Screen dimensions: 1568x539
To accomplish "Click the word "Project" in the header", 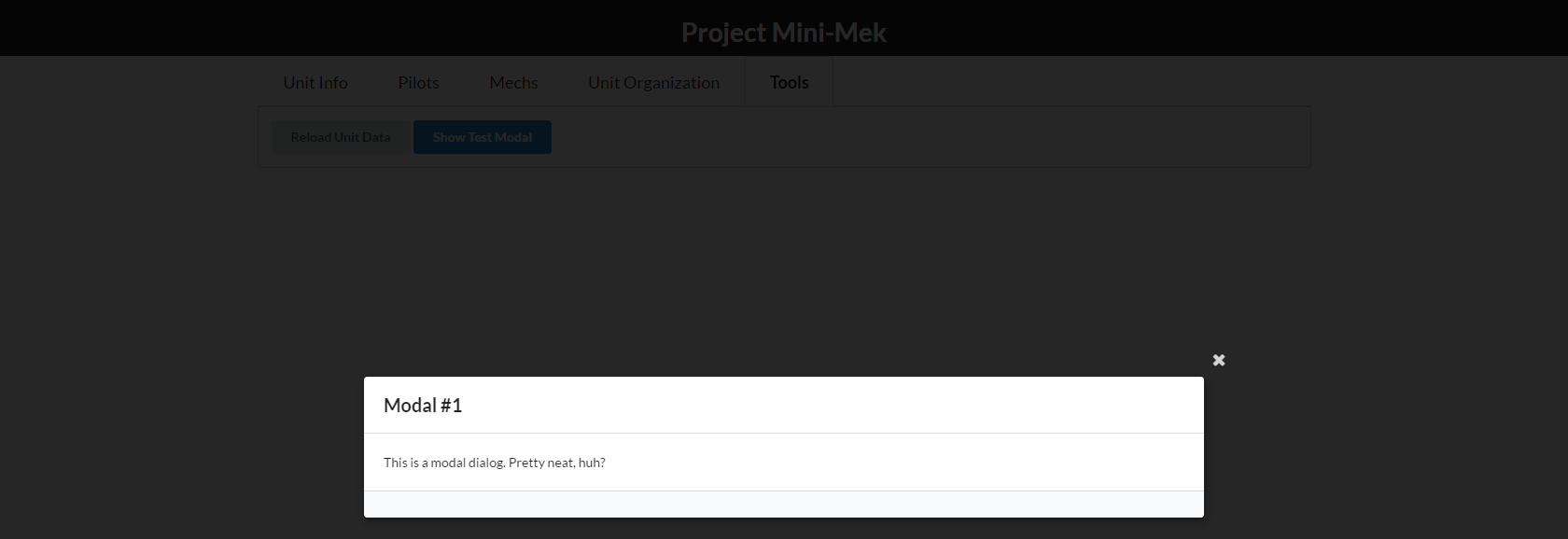I will [x=723, y=33].
